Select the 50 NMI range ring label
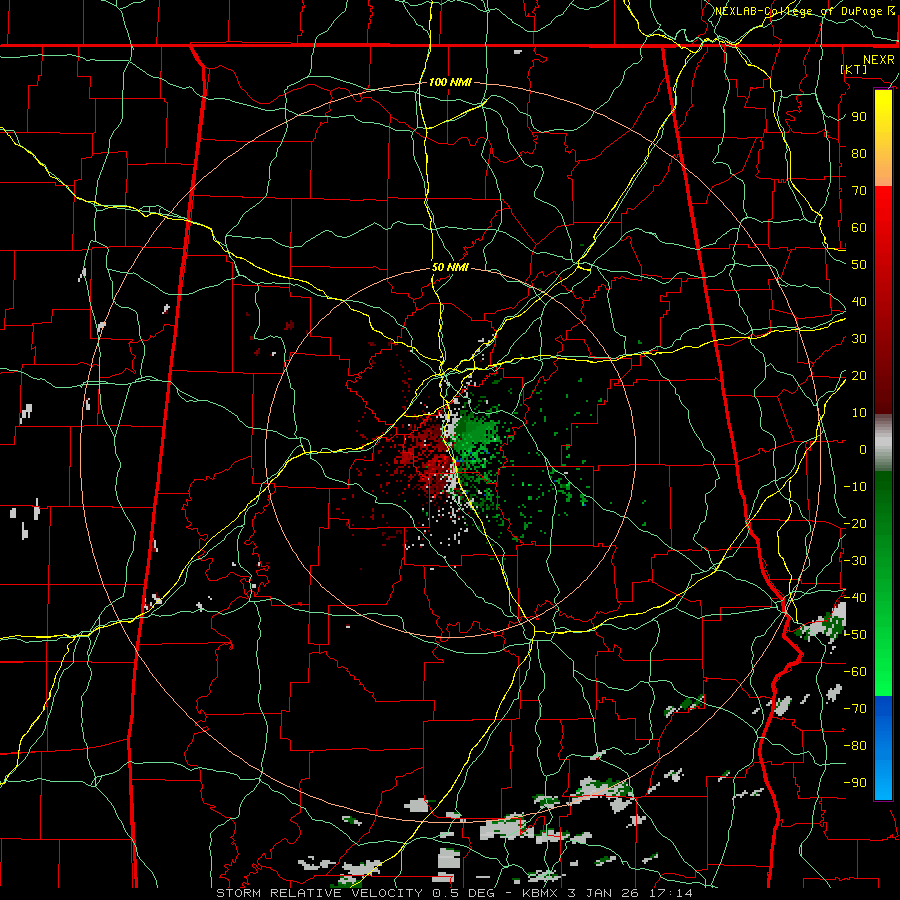Image resolution: width=900 pixels, height=900 pixels. [450, 267]
